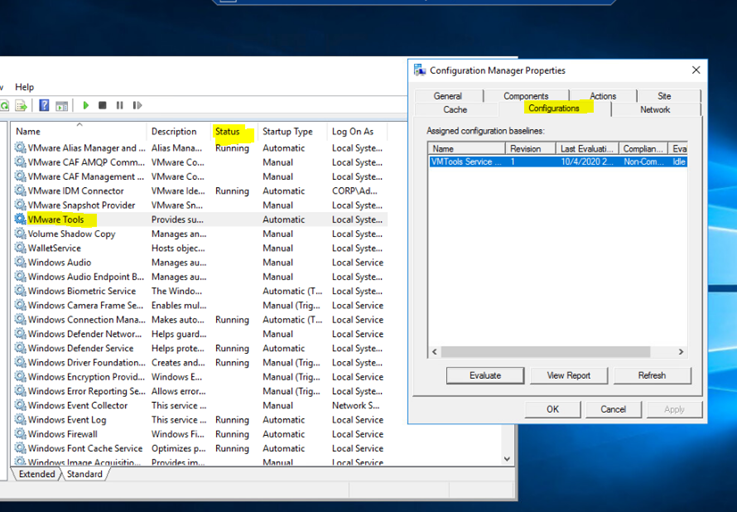This screenshot has width=737, height=512.
Task: Click the blue Help toolbar icon
Action: (44, 105)
